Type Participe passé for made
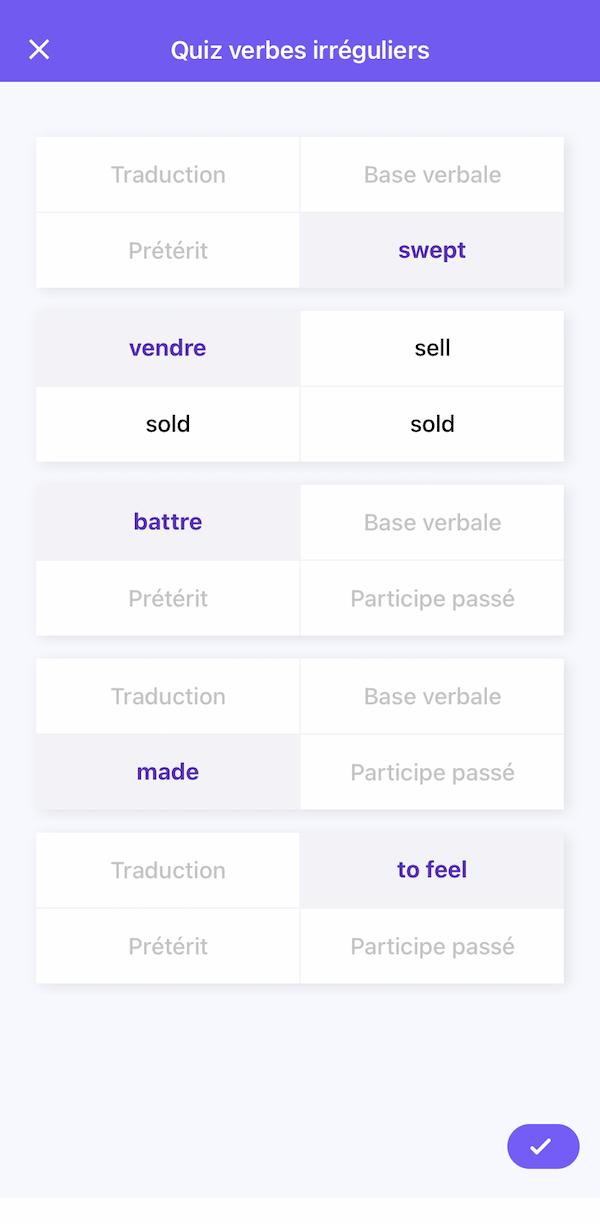Viewport: 600px width, 1224px height. tap(432, 772)
